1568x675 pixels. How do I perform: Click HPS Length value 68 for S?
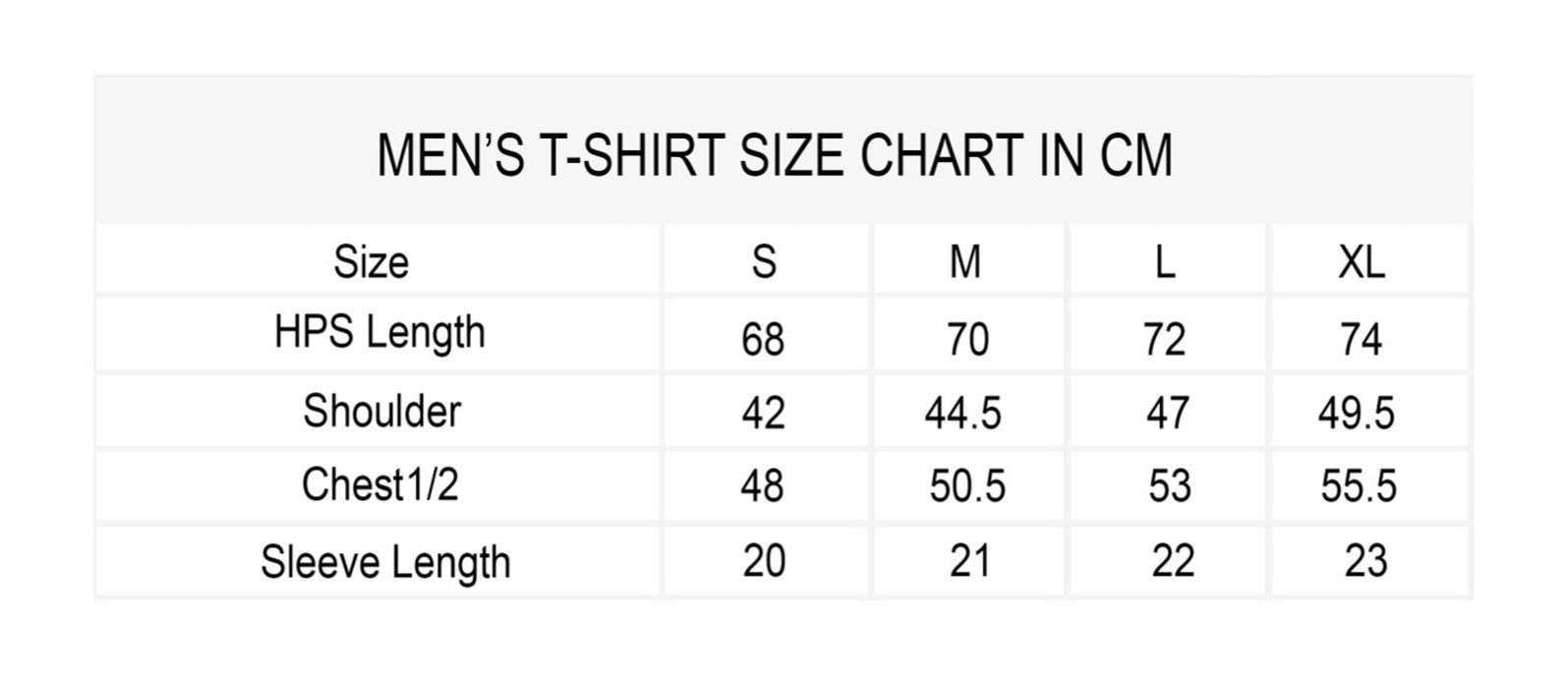763,339
